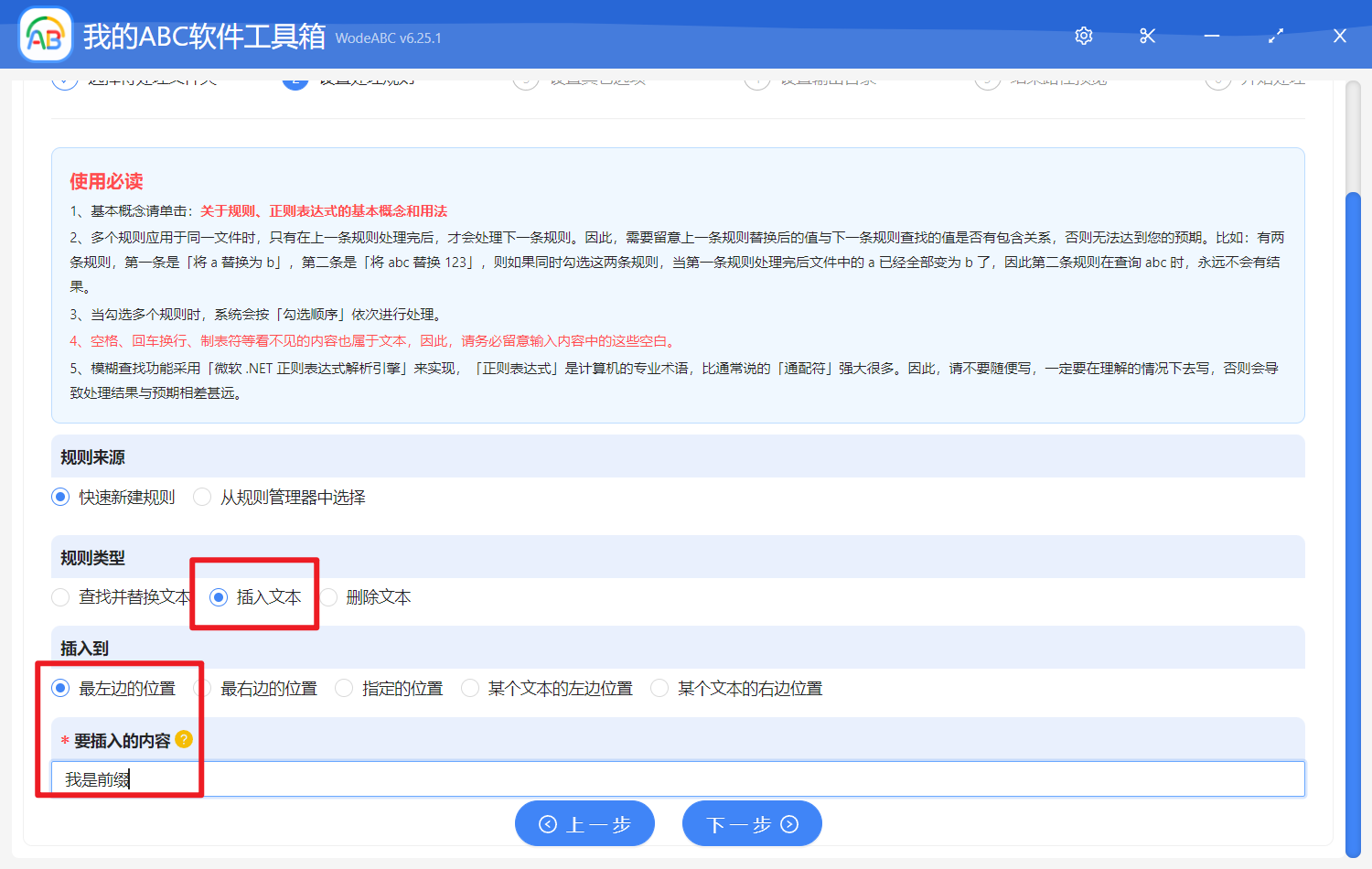Click the 上一步 button
This screenshot has width=1372, height=869.
coord(584,822)
